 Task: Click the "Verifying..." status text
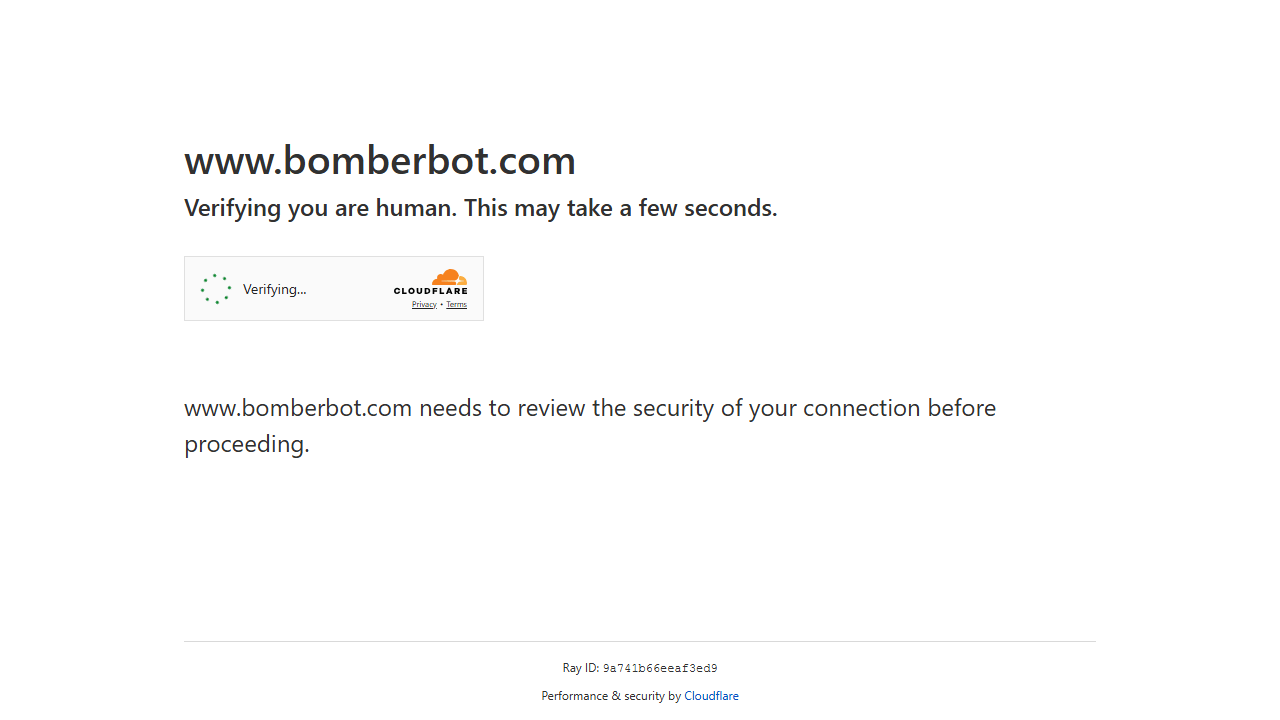[274, 290]
